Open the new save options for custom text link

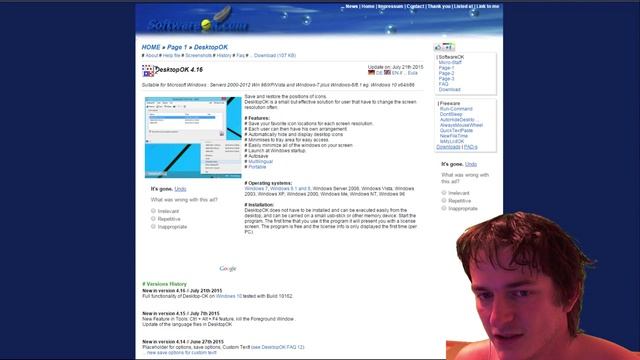tap(182, 353)
